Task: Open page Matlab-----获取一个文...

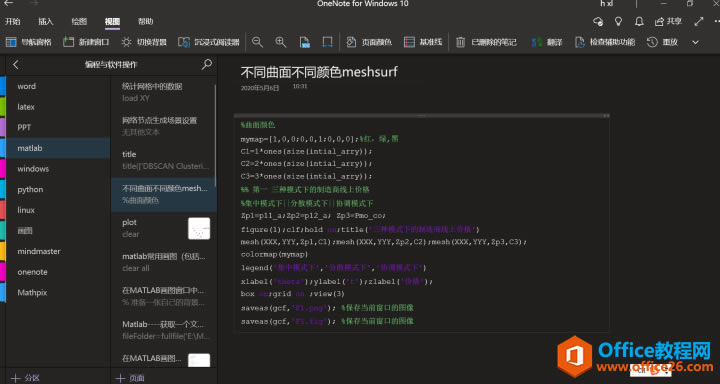Action: pyautogui.click(x=163, y=330)
